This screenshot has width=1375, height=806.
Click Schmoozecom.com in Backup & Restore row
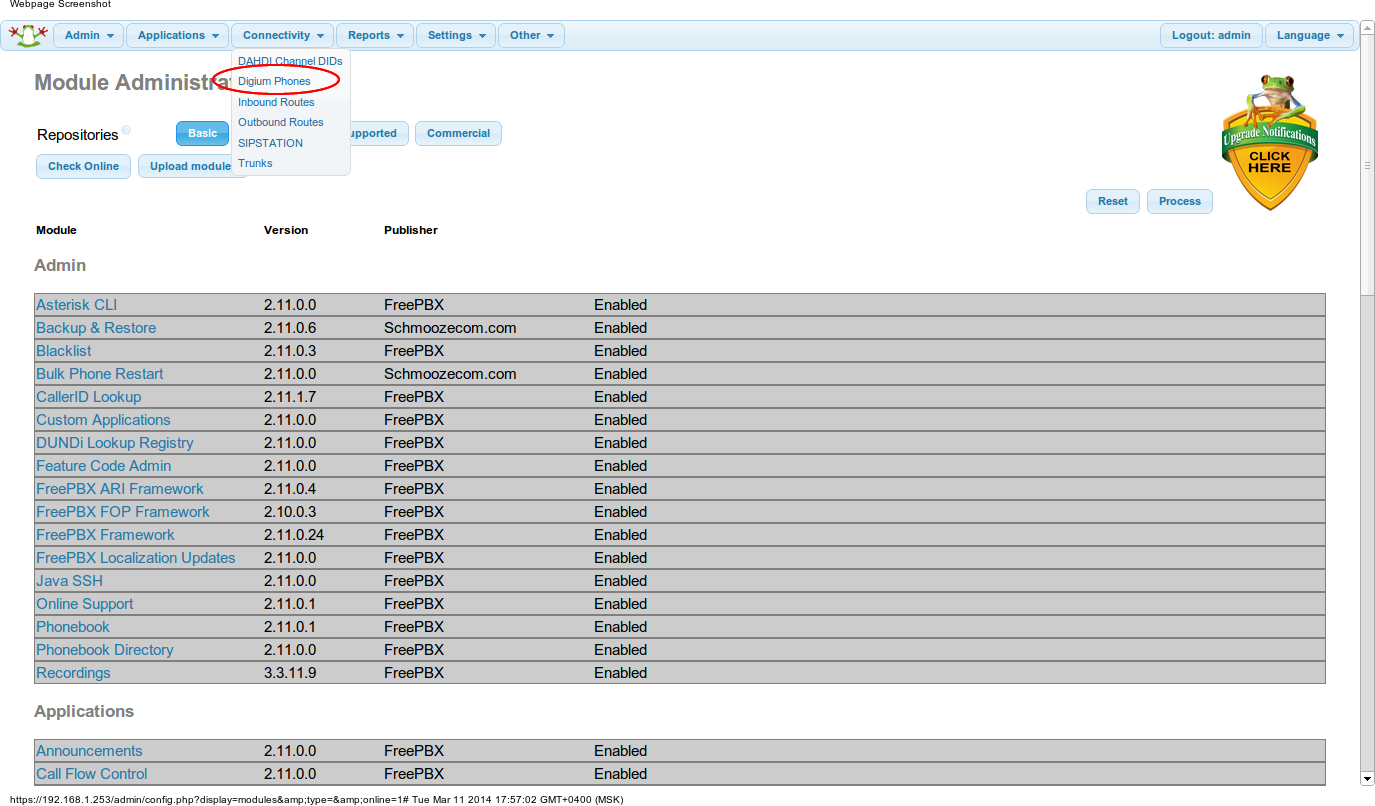pos(450,328)
